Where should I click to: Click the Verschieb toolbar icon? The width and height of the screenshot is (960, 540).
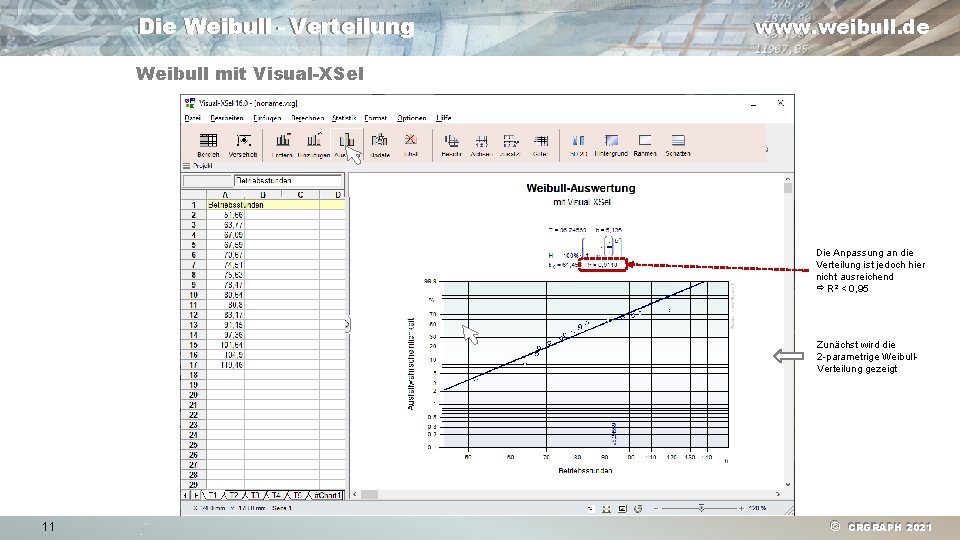click(243, 141)
